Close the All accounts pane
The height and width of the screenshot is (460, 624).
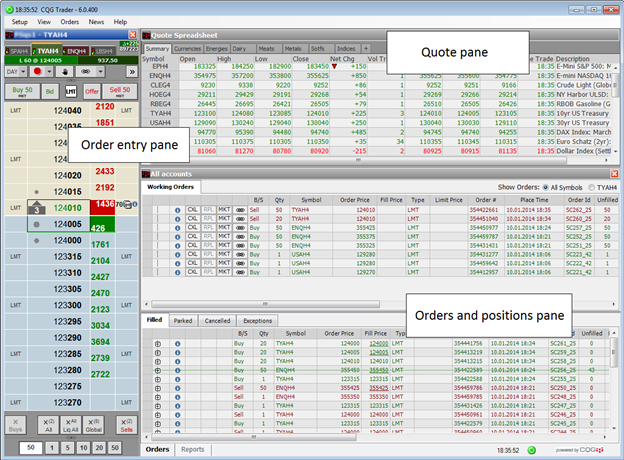(614, 174)
